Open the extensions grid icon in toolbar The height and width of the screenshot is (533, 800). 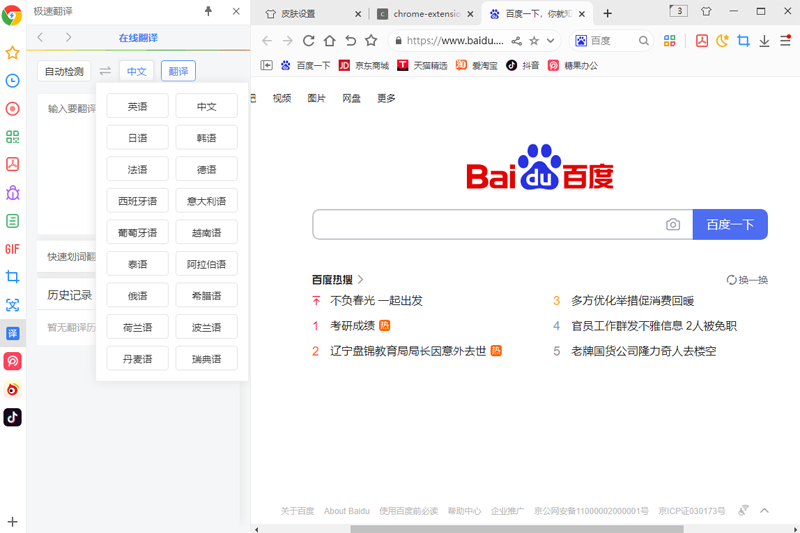[669, 41]
